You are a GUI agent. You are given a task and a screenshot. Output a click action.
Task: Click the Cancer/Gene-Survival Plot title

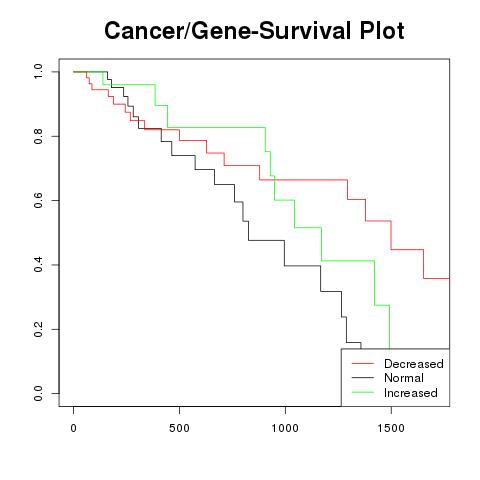(x=254, y=31)
